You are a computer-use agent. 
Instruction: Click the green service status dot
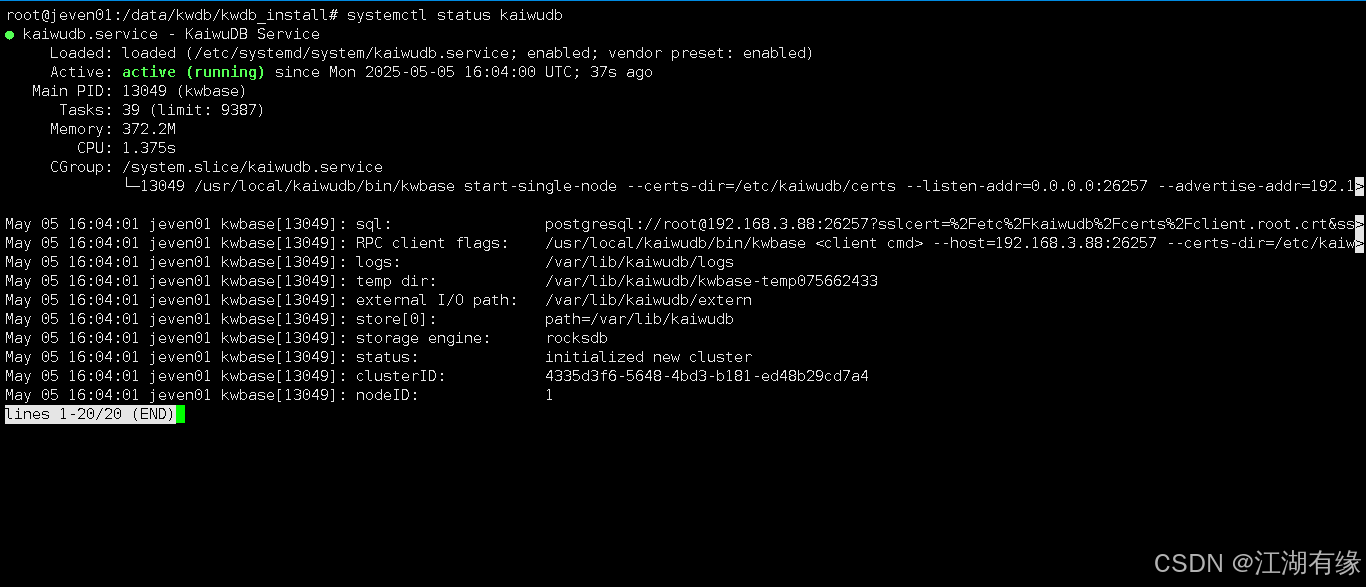(x=9, y=35)
